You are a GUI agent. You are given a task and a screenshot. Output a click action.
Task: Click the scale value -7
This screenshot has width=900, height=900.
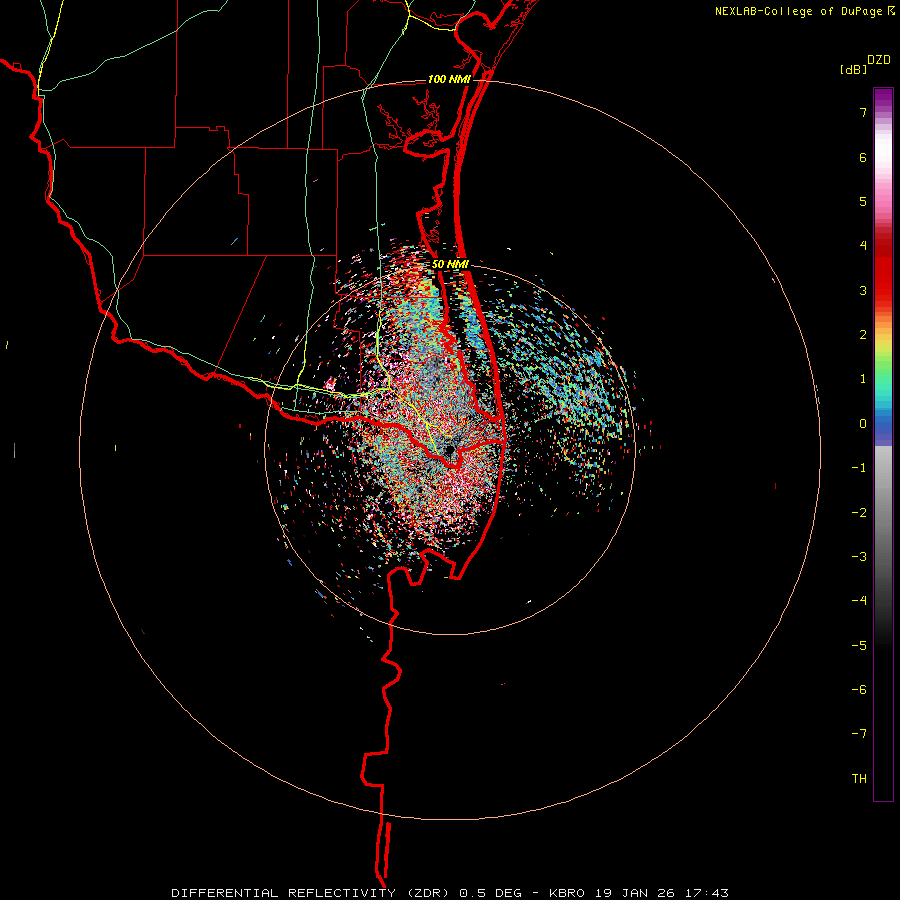click(x=859, y=734)
